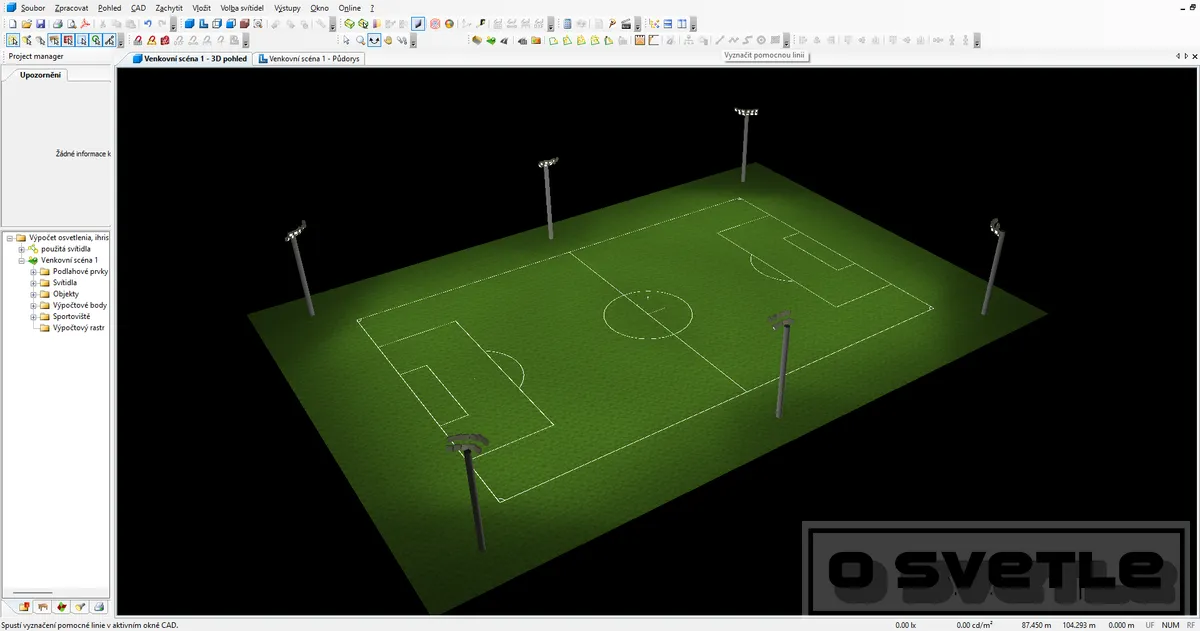Select the magnifier zoom tool
The height and width of the screenshot is (631, 1200).
tap(360, 41)
